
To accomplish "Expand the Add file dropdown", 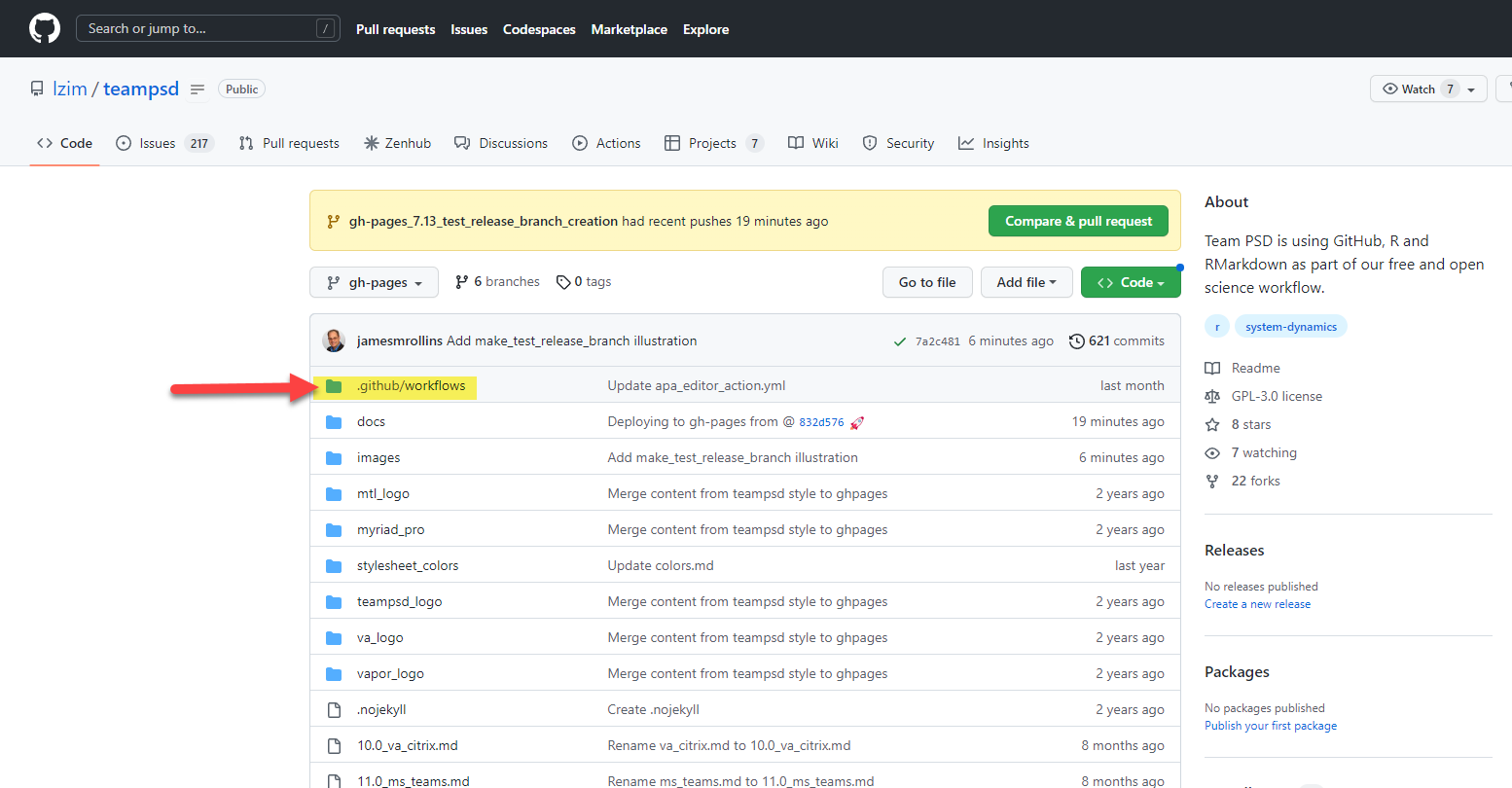I will pos(1026,282).
